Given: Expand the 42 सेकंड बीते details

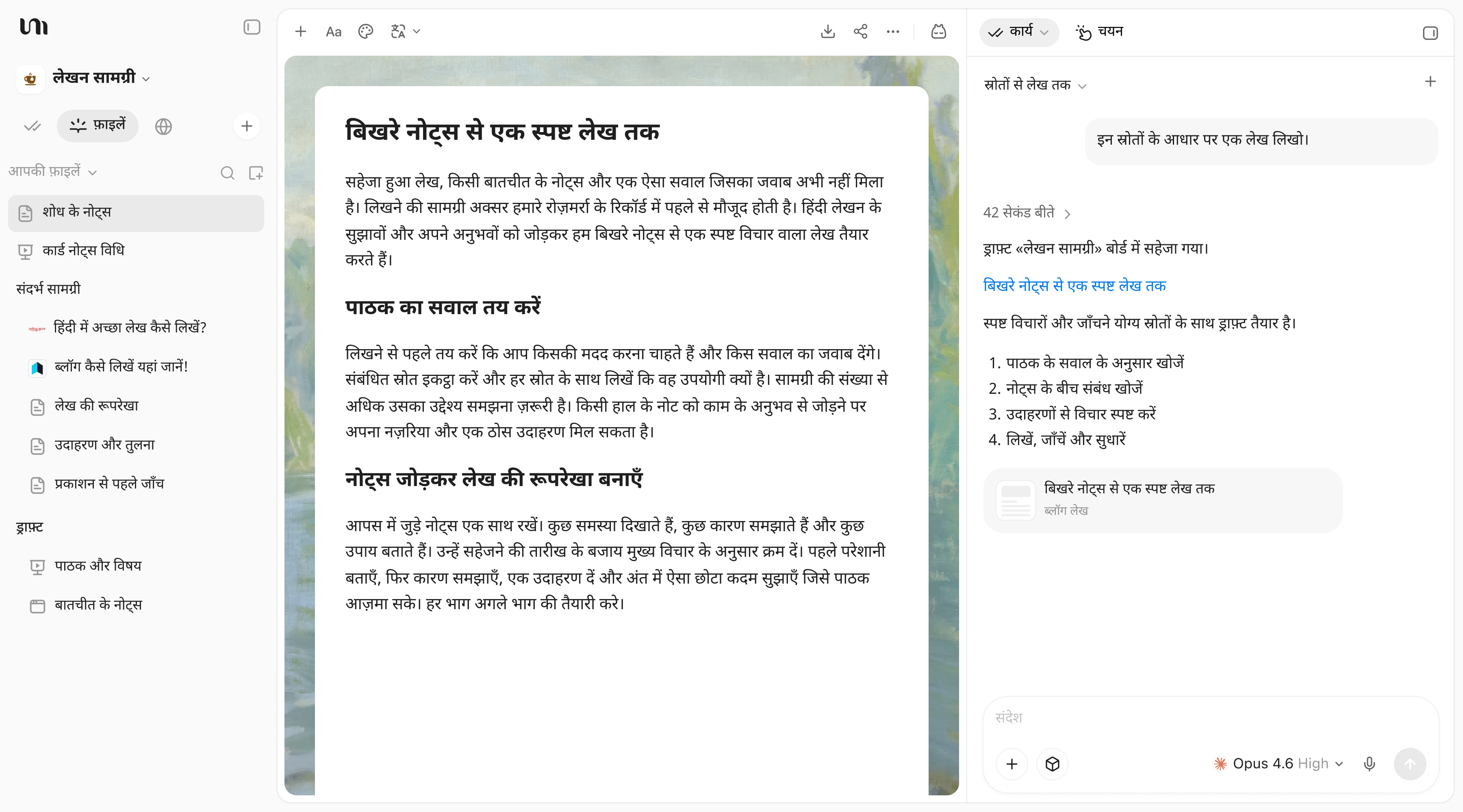Looking at the screenshot, I should (x=1027, y=213).
